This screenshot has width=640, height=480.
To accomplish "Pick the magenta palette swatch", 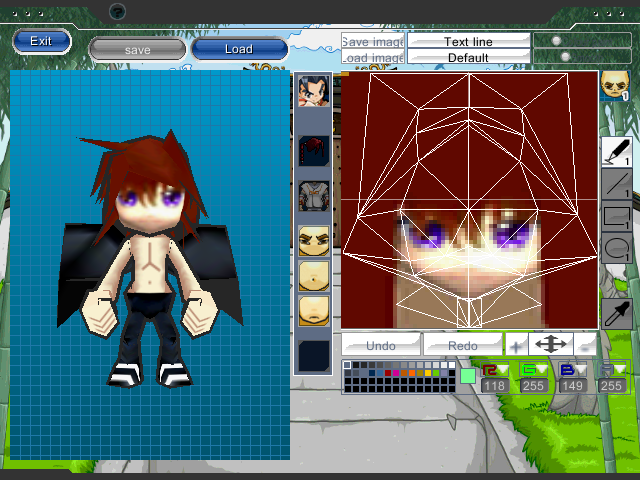I will [396, 373].
